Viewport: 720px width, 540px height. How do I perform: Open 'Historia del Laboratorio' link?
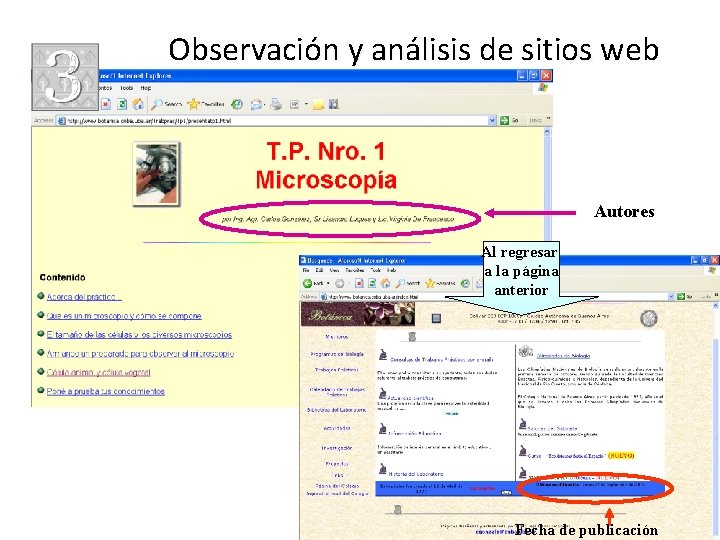click(416, 474)
